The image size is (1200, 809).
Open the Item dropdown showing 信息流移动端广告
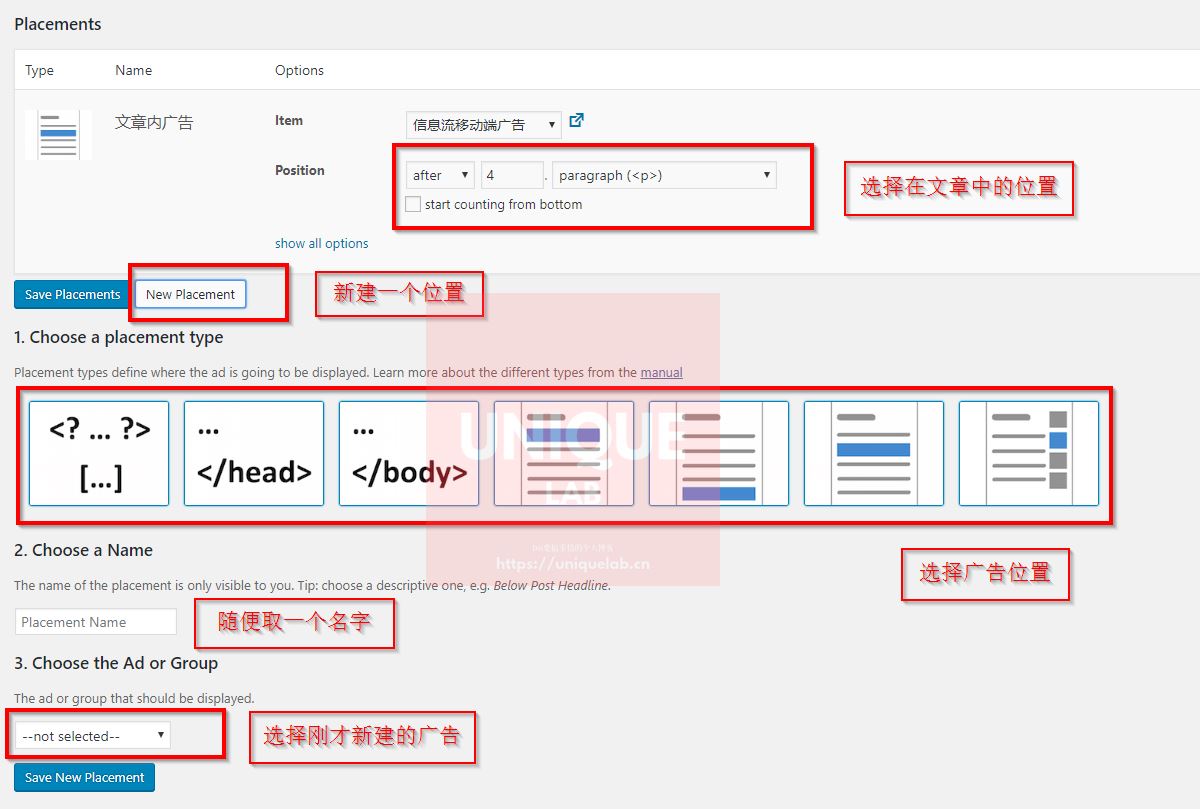click(x=484, y=124)
